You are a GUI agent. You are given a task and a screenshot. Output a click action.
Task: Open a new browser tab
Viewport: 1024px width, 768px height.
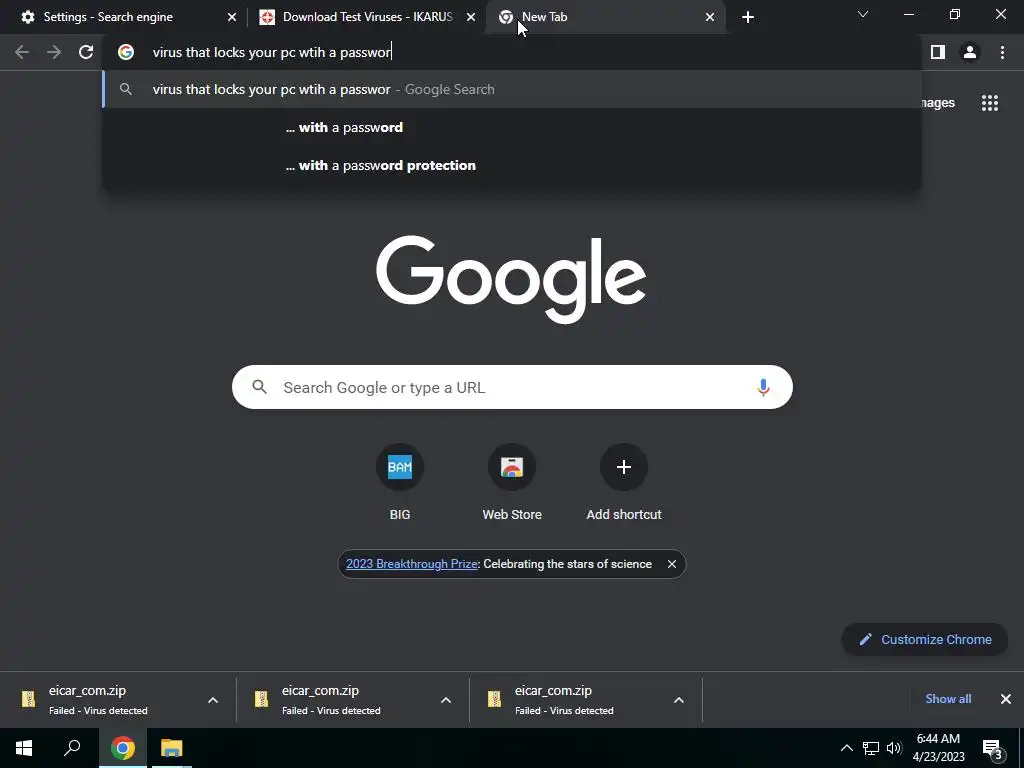[x=748, y=17]
